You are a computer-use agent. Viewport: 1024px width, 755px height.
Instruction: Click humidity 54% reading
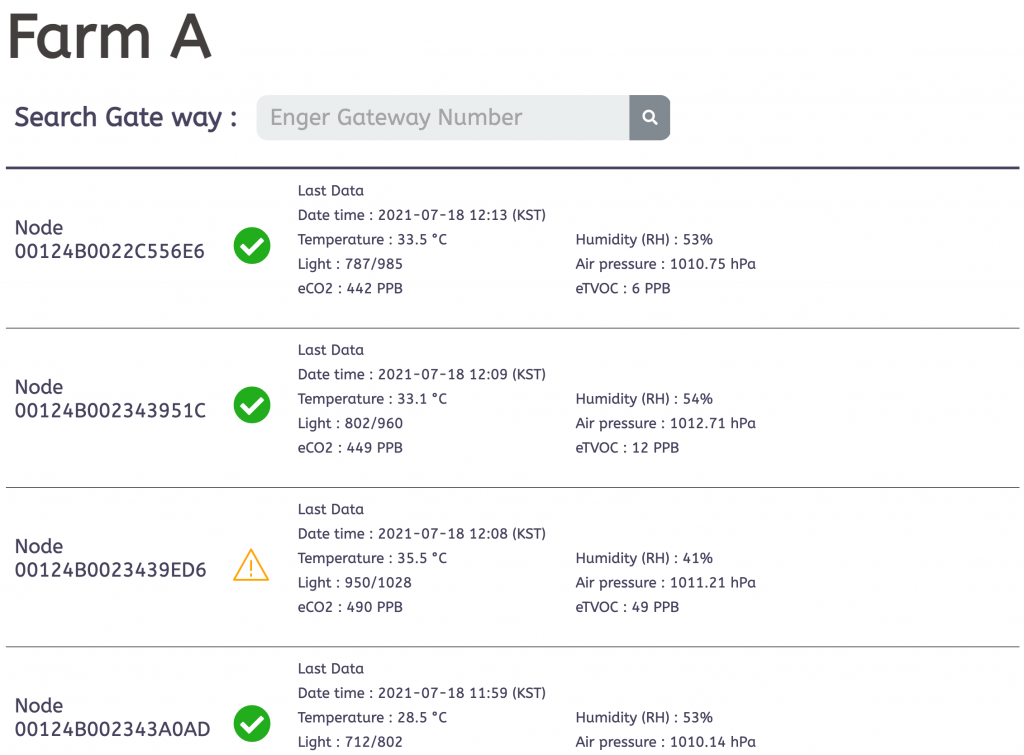tap(644, 399)
